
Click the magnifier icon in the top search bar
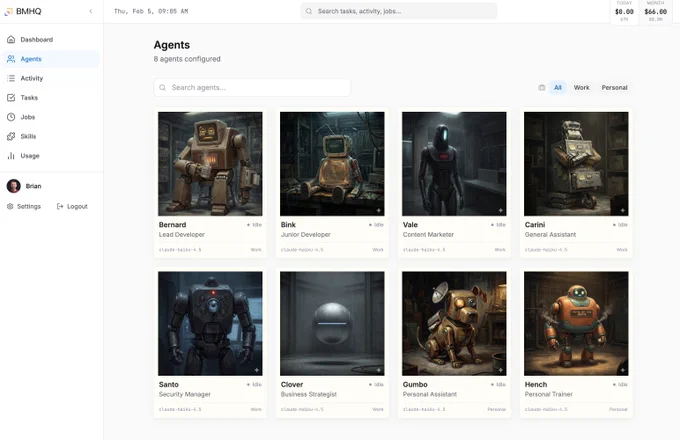pyautogui.click(x=309, y=11)
